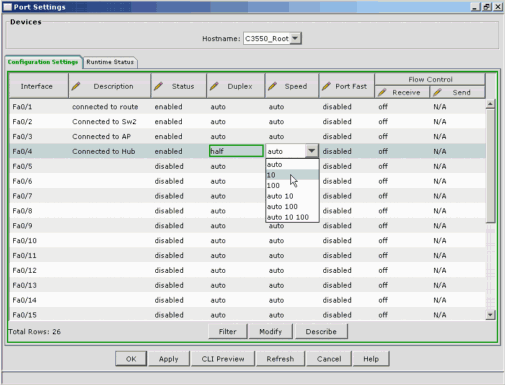
Task: Click the table scrollbar up arrow
Action: (490, 104)
